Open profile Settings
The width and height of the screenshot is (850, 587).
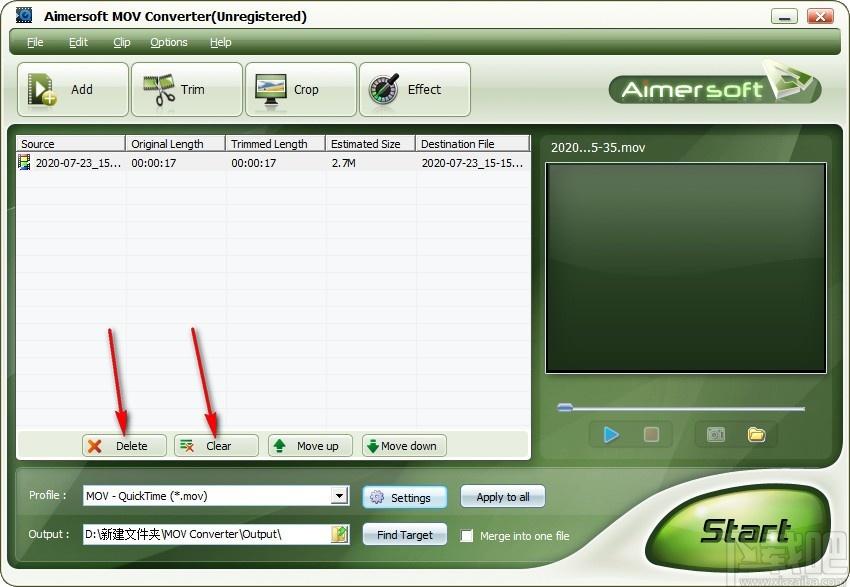[x=404, y=498]
